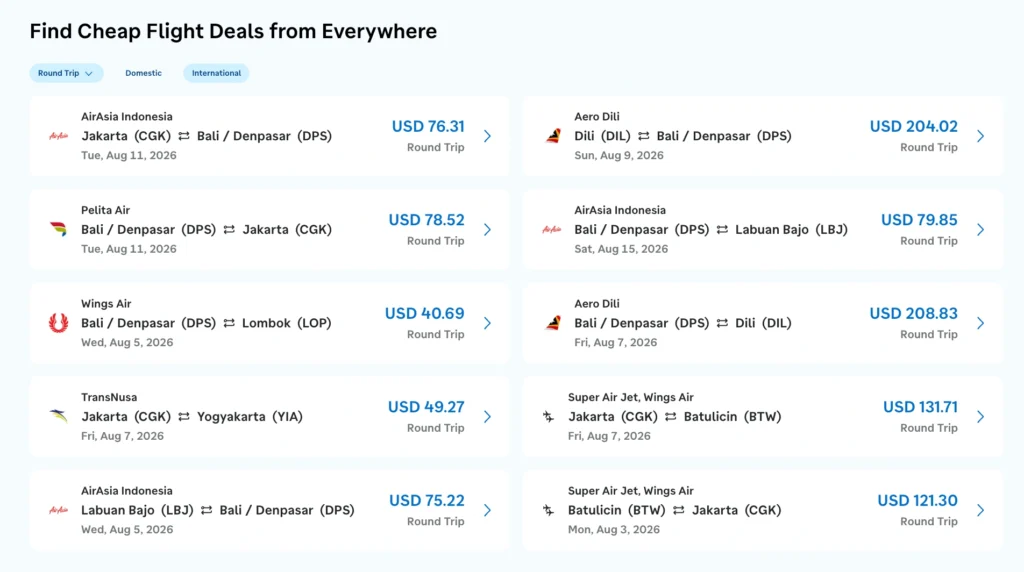Select the USD 121.30 price
Screen dimensions: 1024x572
[917, 500]
